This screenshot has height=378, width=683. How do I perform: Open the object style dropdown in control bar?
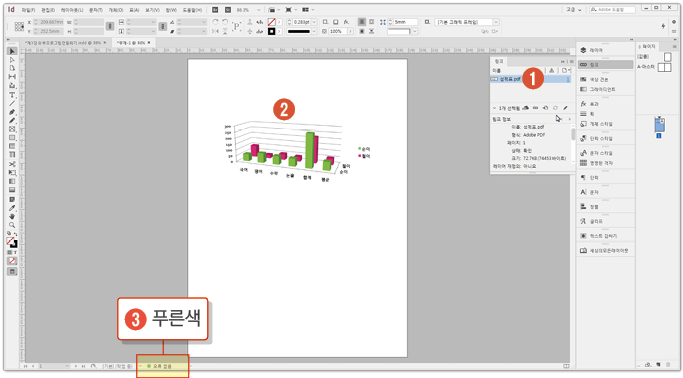(496, 22)
